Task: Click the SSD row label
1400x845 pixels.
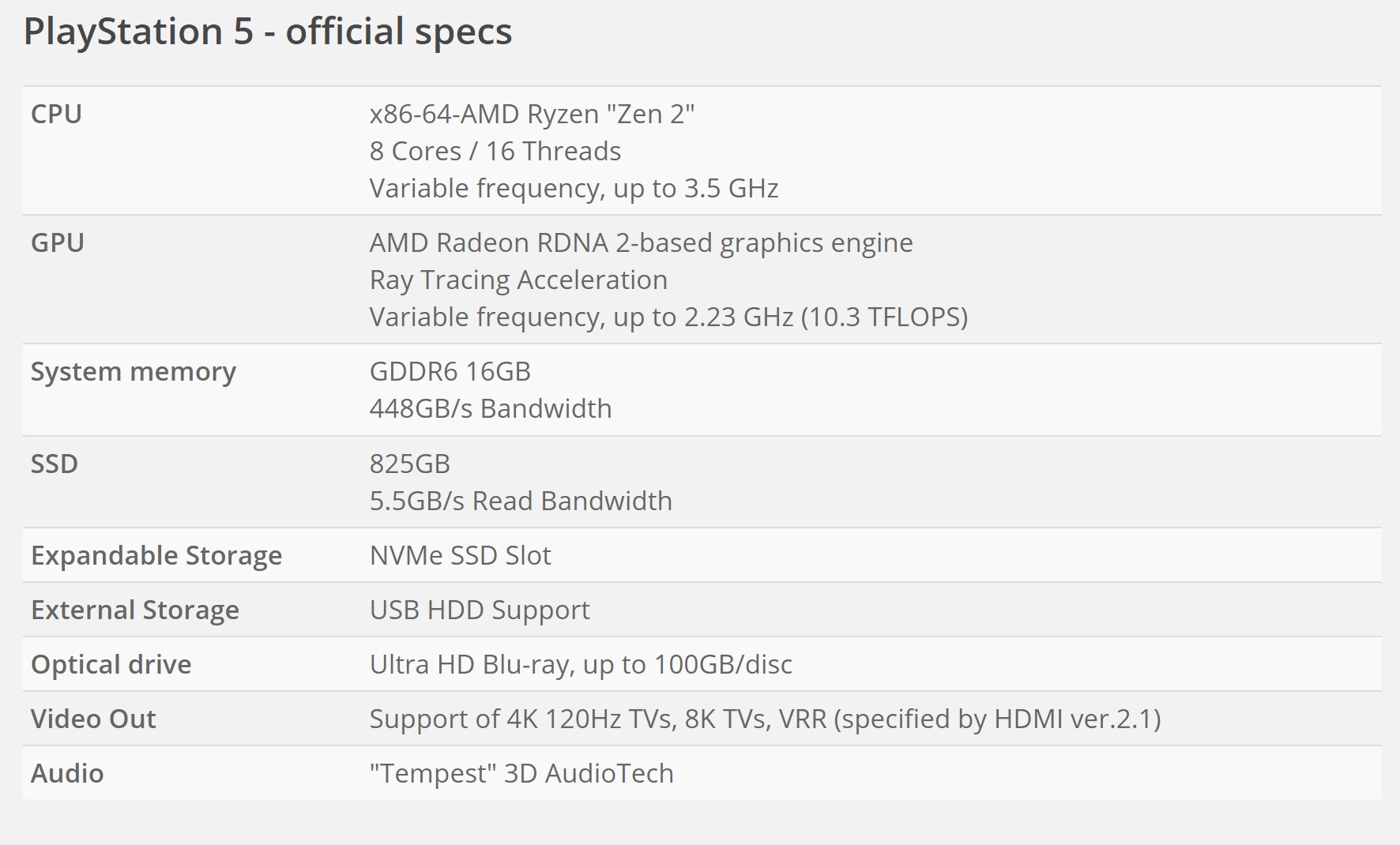Action: [55, 464]
